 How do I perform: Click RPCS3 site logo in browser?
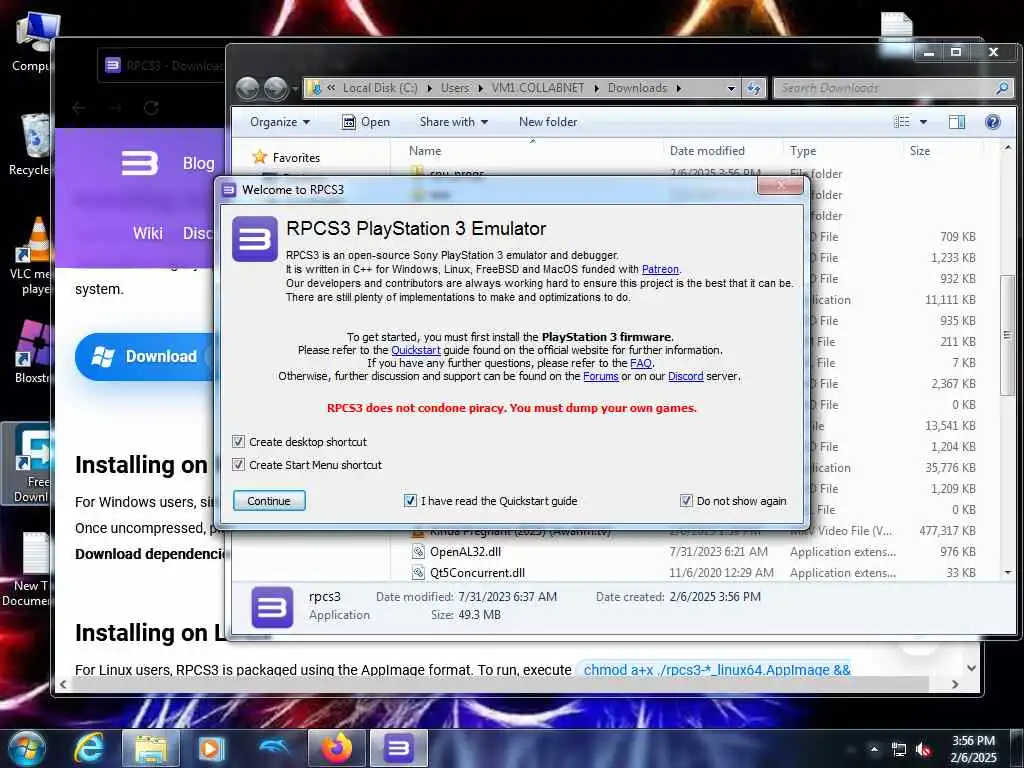coord(139,163)
